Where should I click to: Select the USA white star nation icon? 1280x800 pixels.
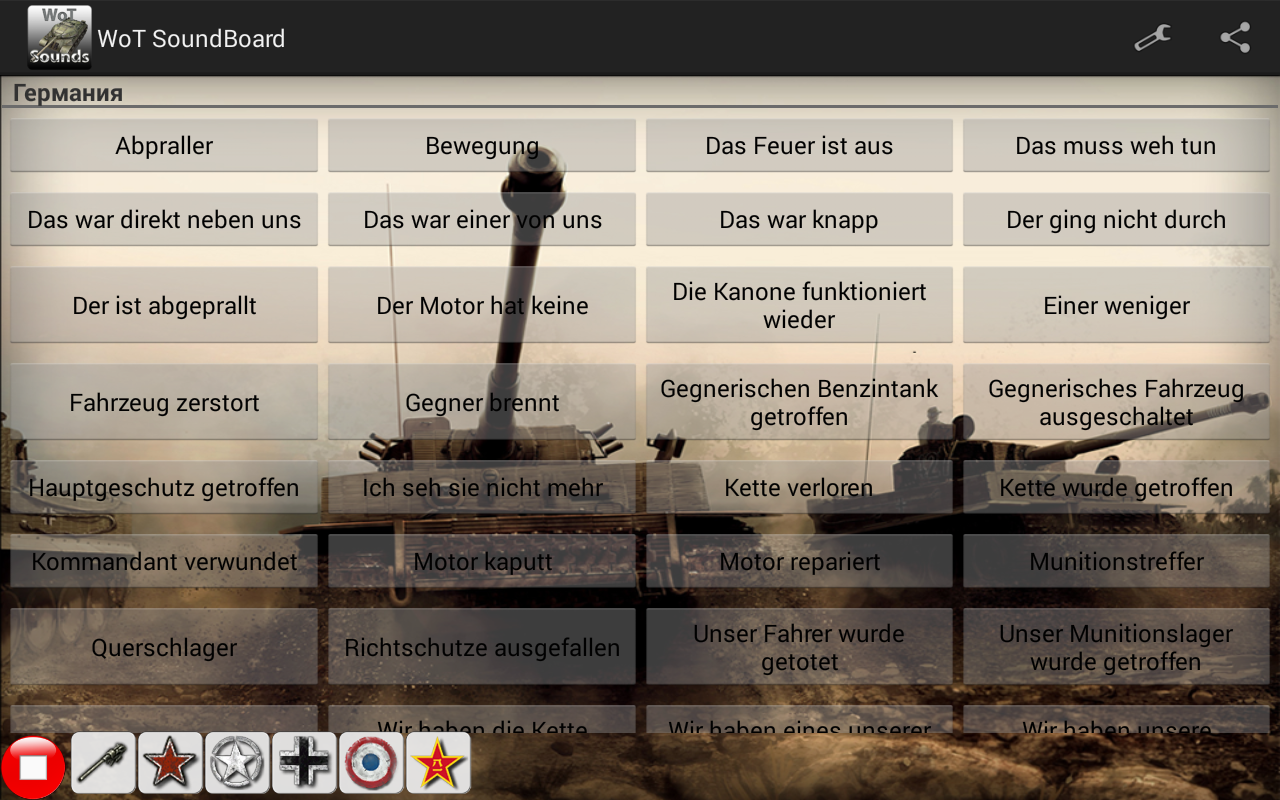238,763
